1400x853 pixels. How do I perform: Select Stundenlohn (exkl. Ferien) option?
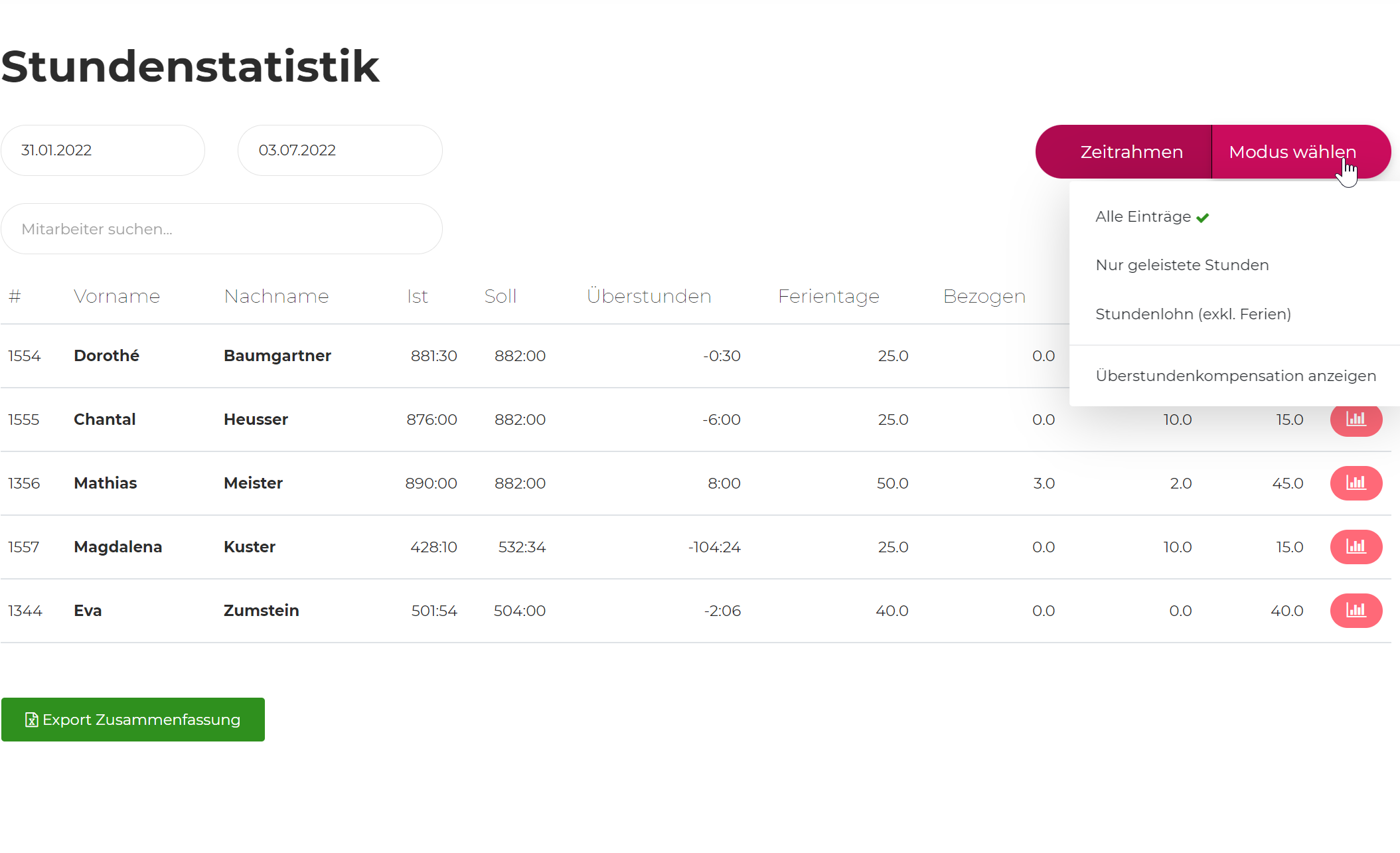[1193, 314]
